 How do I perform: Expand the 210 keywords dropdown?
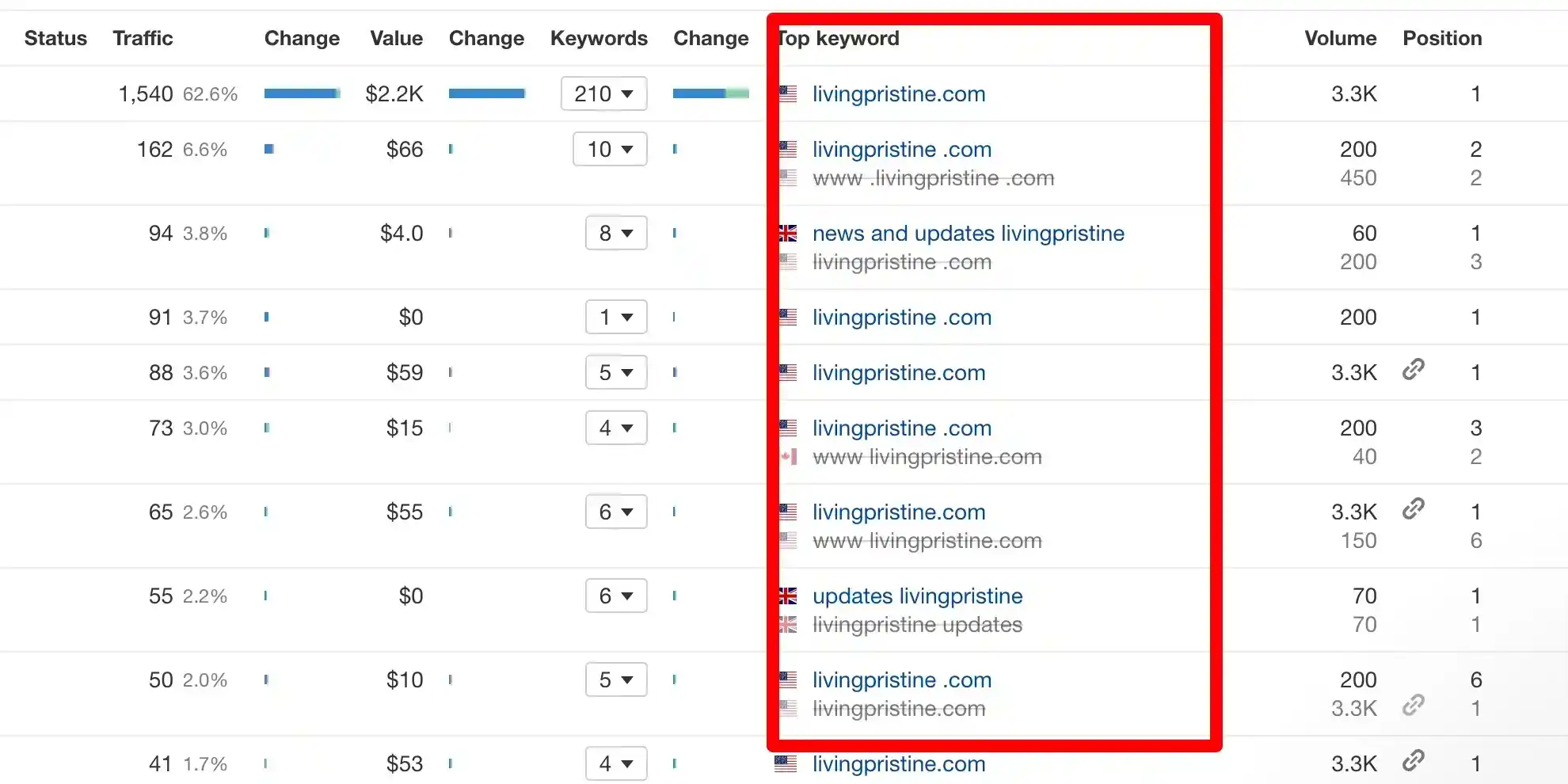pos(603,93)
